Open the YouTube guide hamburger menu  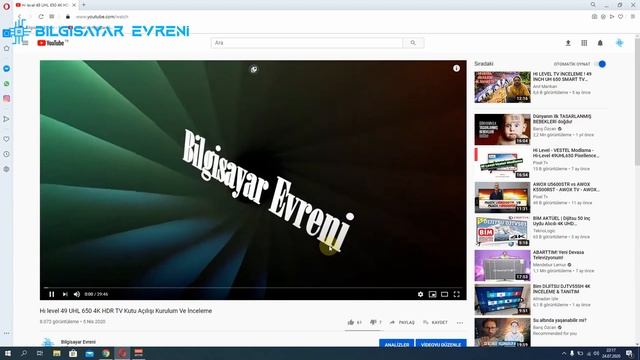[25, 43]
